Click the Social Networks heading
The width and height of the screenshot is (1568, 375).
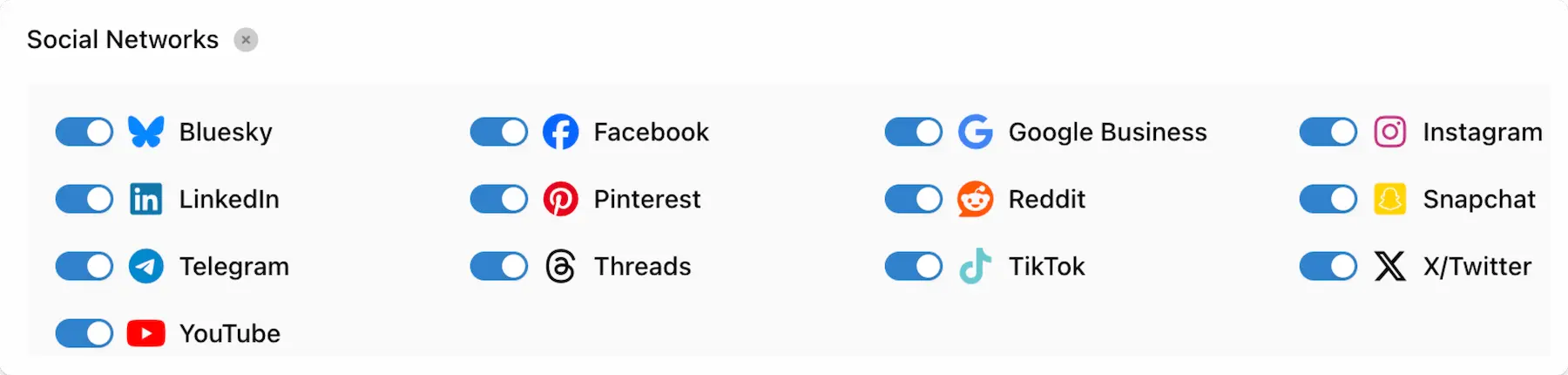click(123, 40)
